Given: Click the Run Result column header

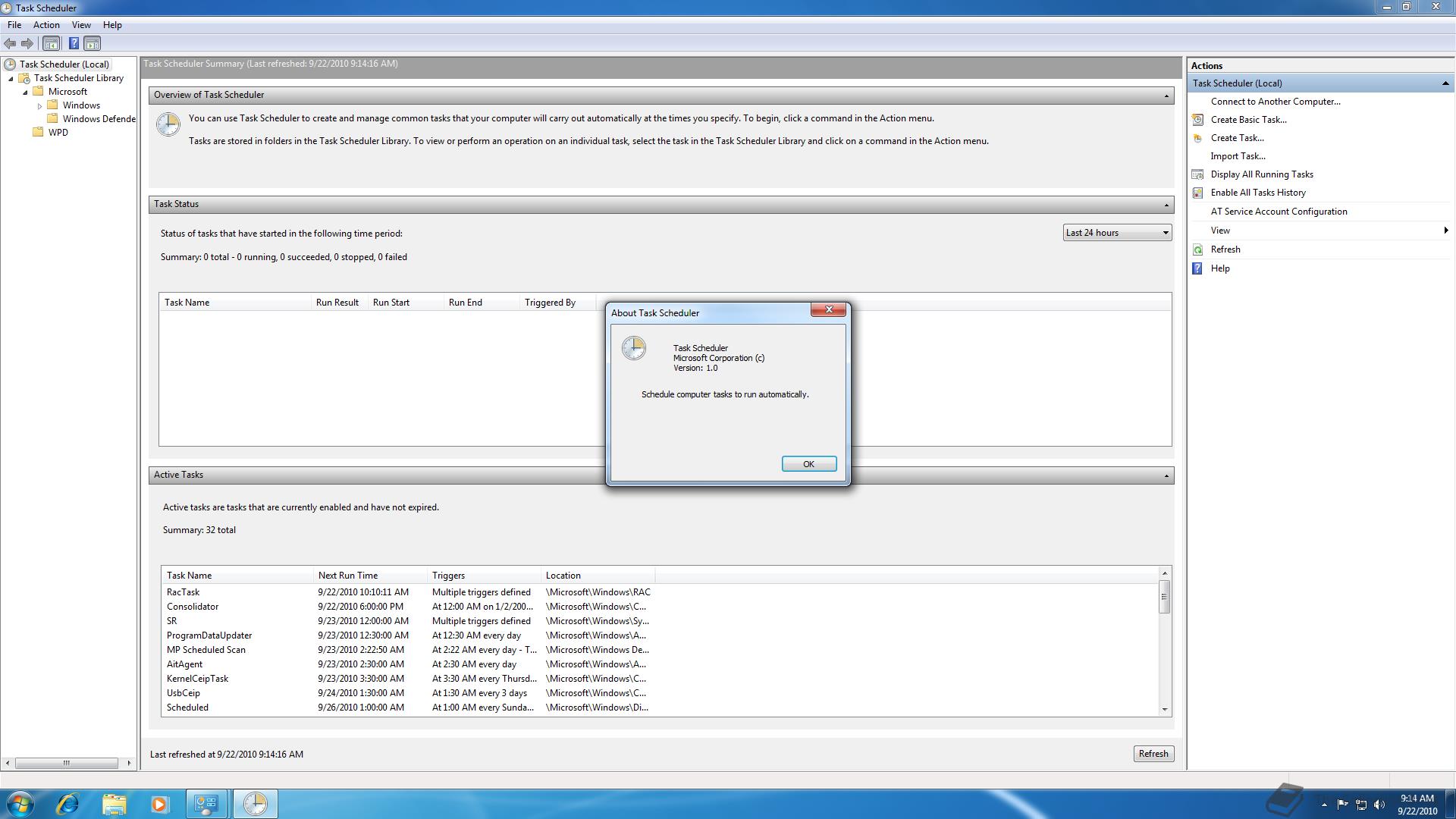Looking at the screenshot, I should [x=339, y=303].
